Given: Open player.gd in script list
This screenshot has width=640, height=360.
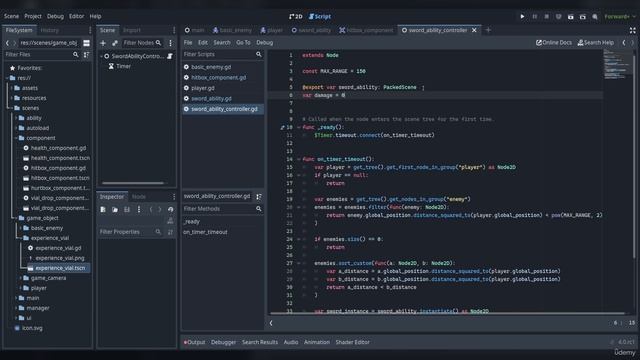Looking at the screenshot, I should pos(203,88).
